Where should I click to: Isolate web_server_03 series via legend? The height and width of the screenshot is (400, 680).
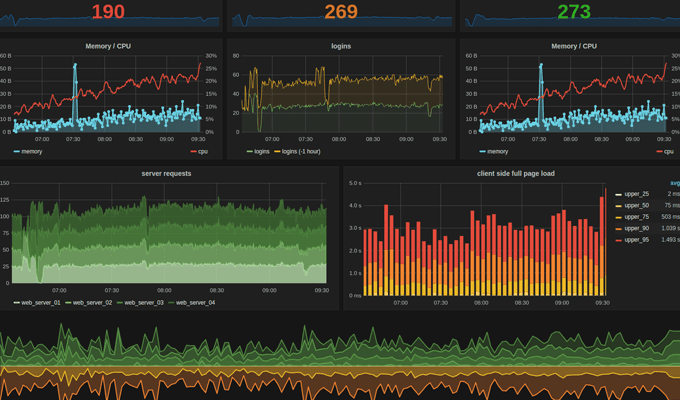tap(144, 302)
